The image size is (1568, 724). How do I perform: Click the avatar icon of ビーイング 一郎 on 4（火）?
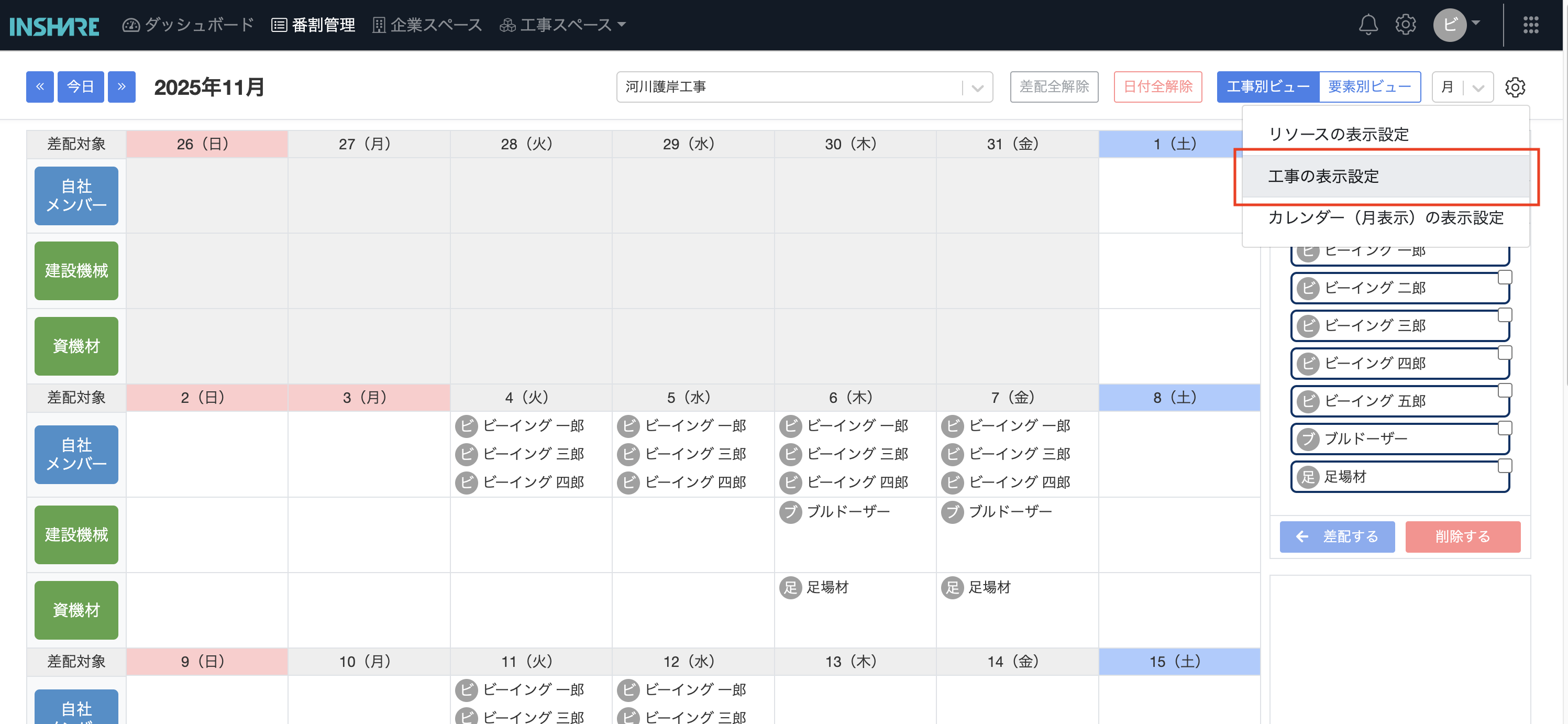tap(466, 425)
